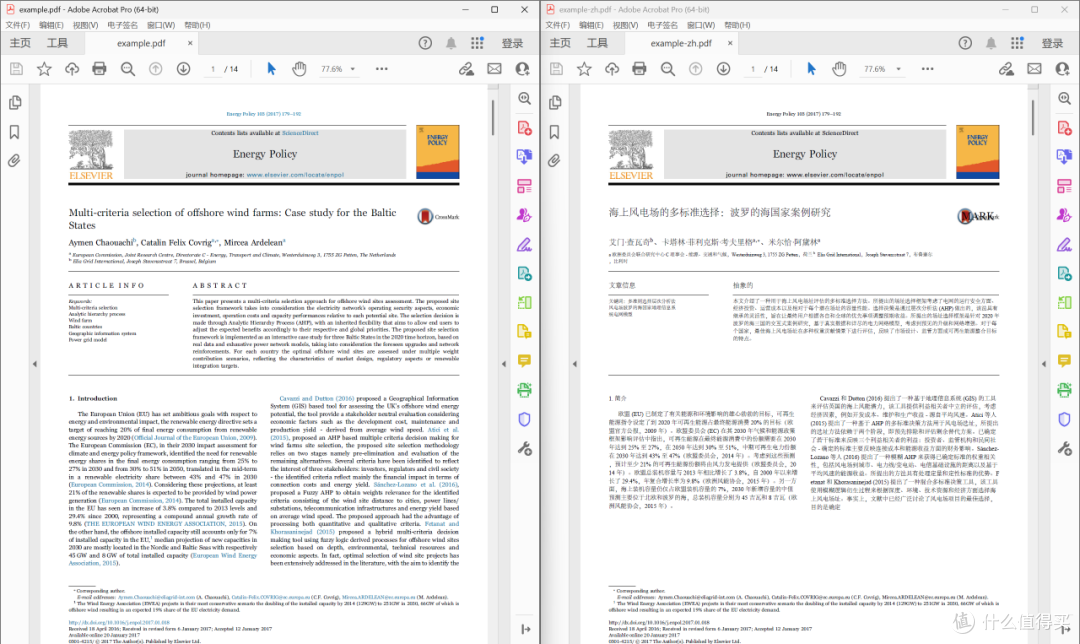Click the search magnifier in example.pdf toolbar
Viewport: 1080px width, 644px height.
click(x=127, y=69)
